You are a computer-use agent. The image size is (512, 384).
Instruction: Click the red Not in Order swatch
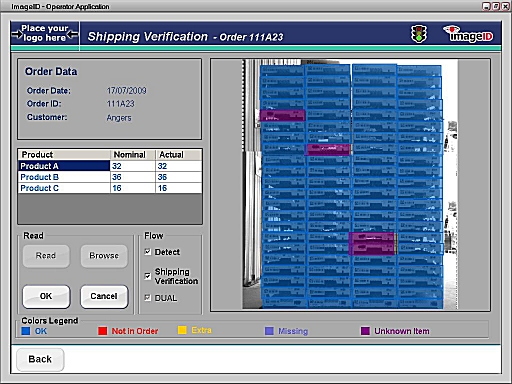coord(102,331)
